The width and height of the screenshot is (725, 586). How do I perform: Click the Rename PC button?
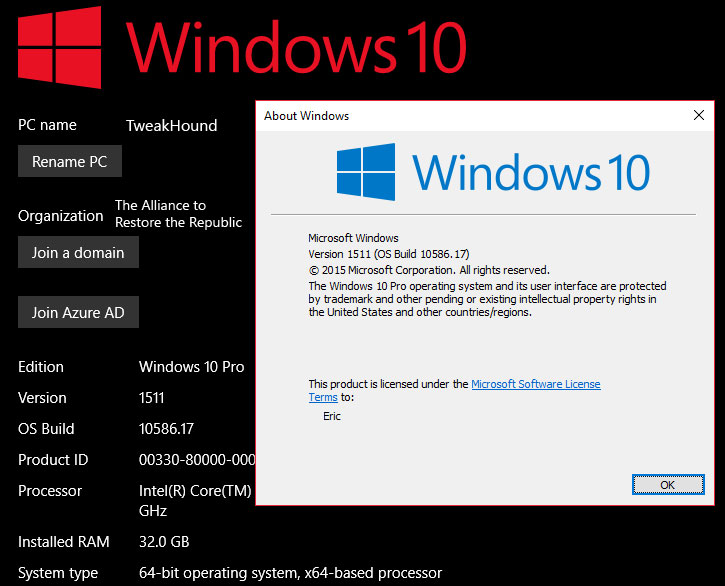pos(70,161)
